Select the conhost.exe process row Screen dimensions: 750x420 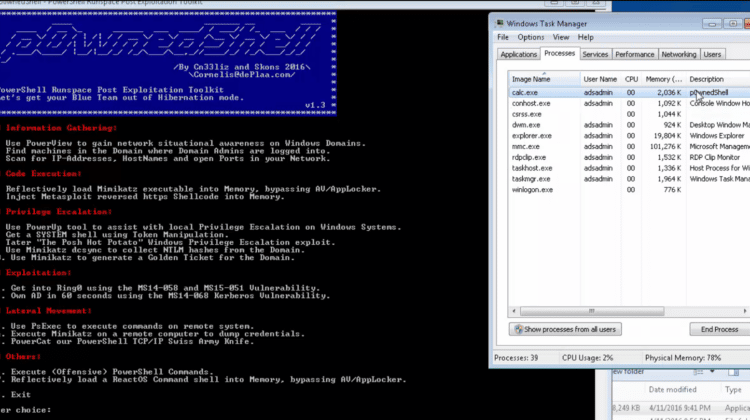(x=629, y=103)
